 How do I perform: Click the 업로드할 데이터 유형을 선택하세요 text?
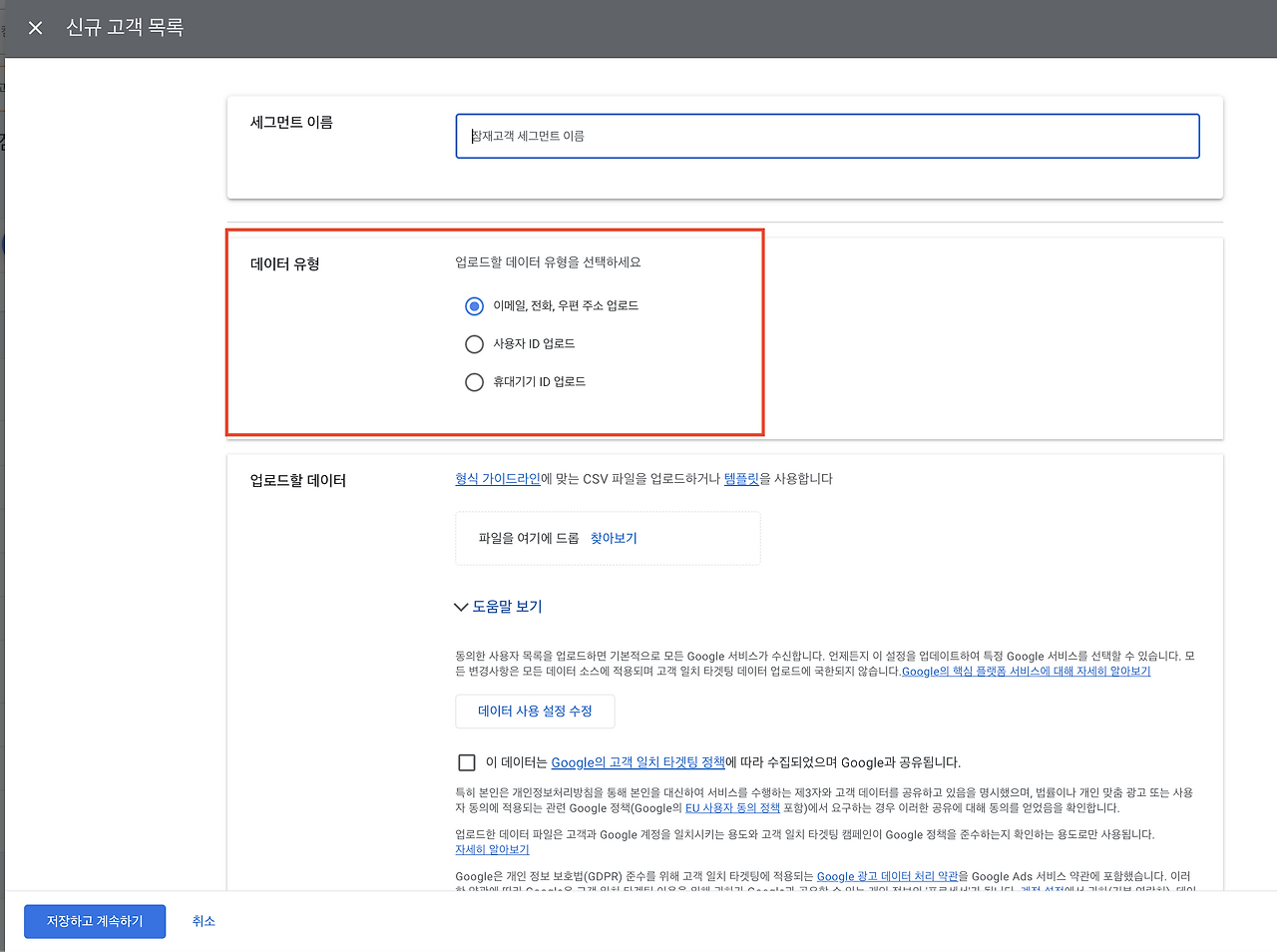point(548,262)
